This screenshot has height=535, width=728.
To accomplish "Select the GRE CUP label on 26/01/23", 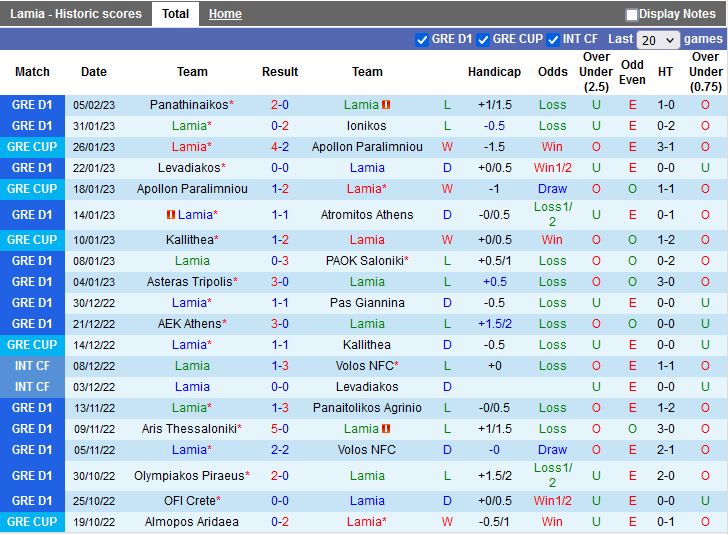I will 32,147.
